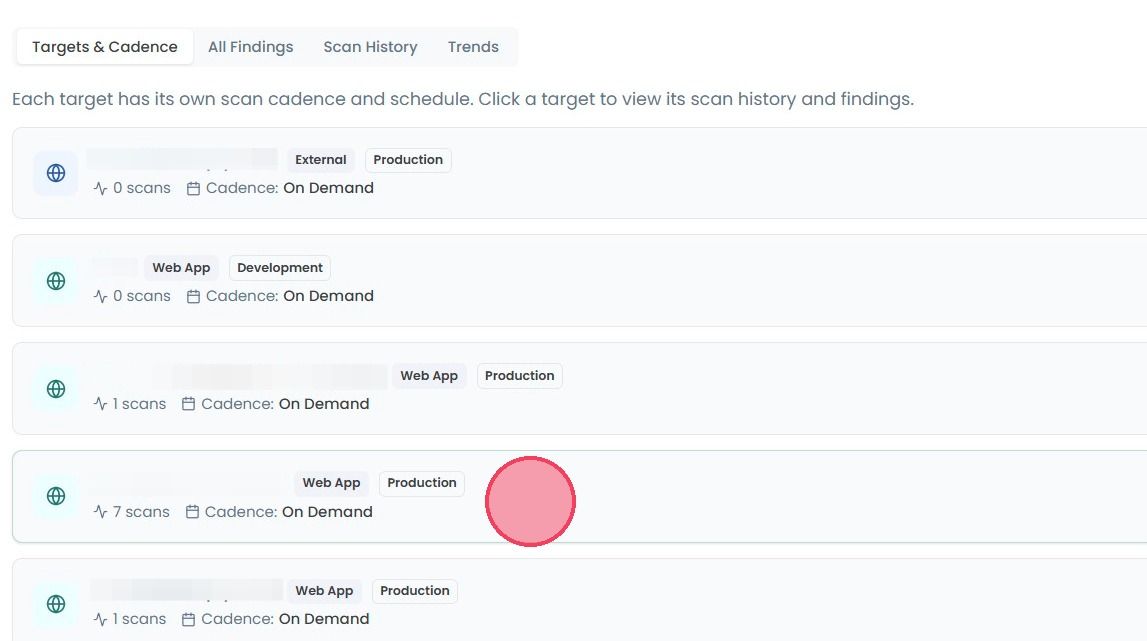Click the calendar icon in the Development target row
The height and width of the screenshot is (641, 1147).
tap(193, 296)
